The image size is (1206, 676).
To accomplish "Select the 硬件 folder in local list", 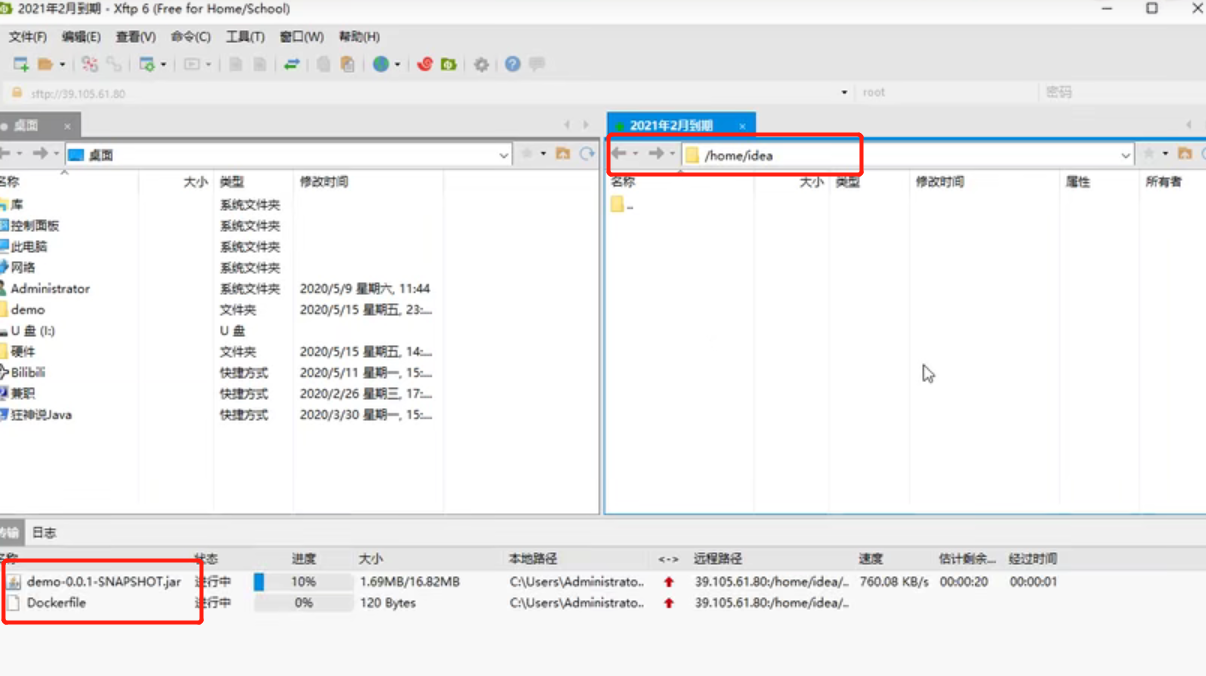I will [23, 352].
